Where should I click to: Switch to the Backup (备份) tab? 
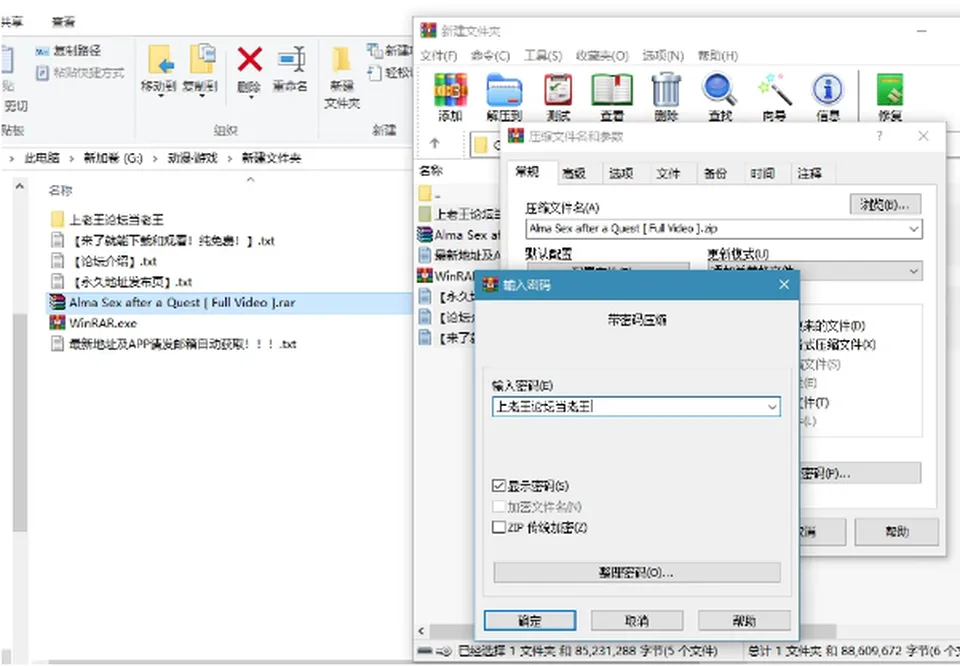coord(715,174)
